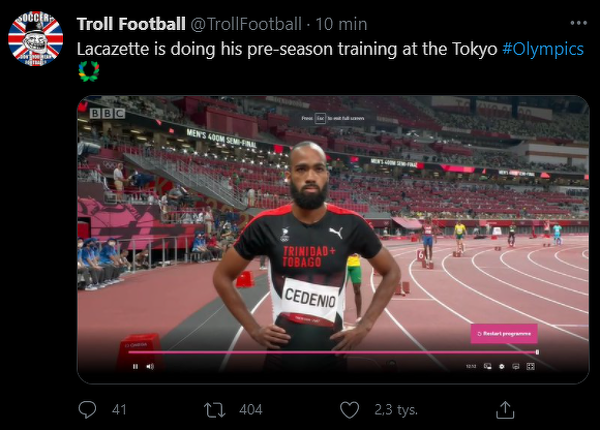Retweet this Troll Football post
This screenshot has height=430, width=600.
(214, 410)
